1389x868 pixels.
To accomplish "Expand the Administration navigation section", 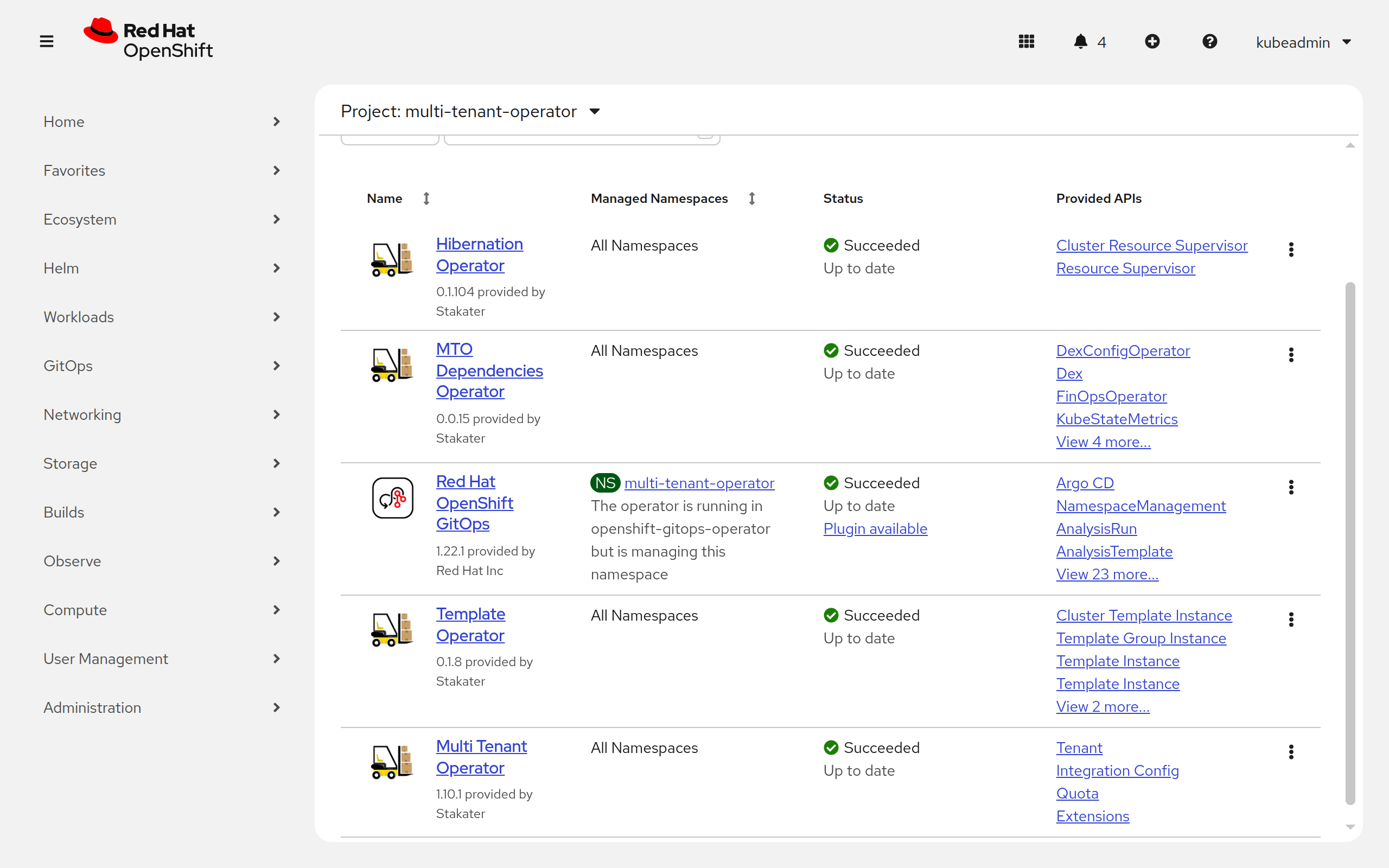I will (162, 707).
